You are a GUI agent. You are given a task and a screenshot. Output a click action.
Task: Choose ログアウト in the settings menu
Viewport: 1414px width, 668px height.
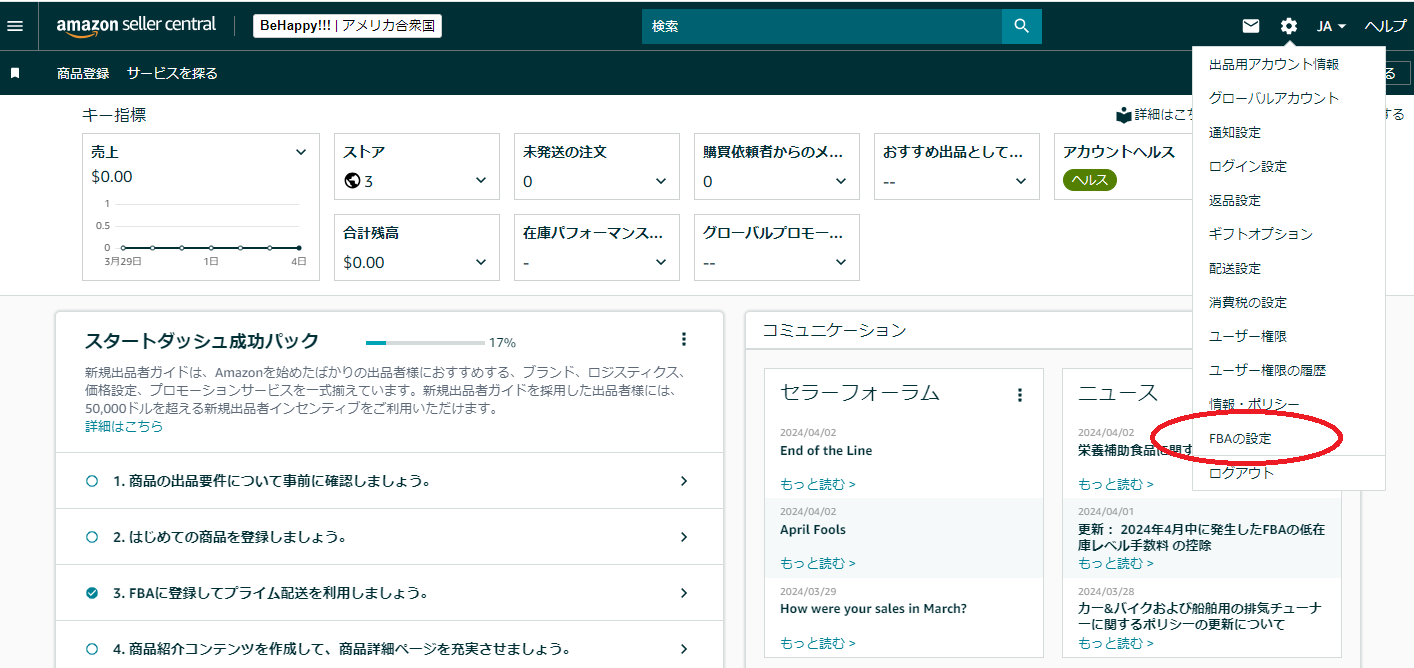[x=1242, y=473]
